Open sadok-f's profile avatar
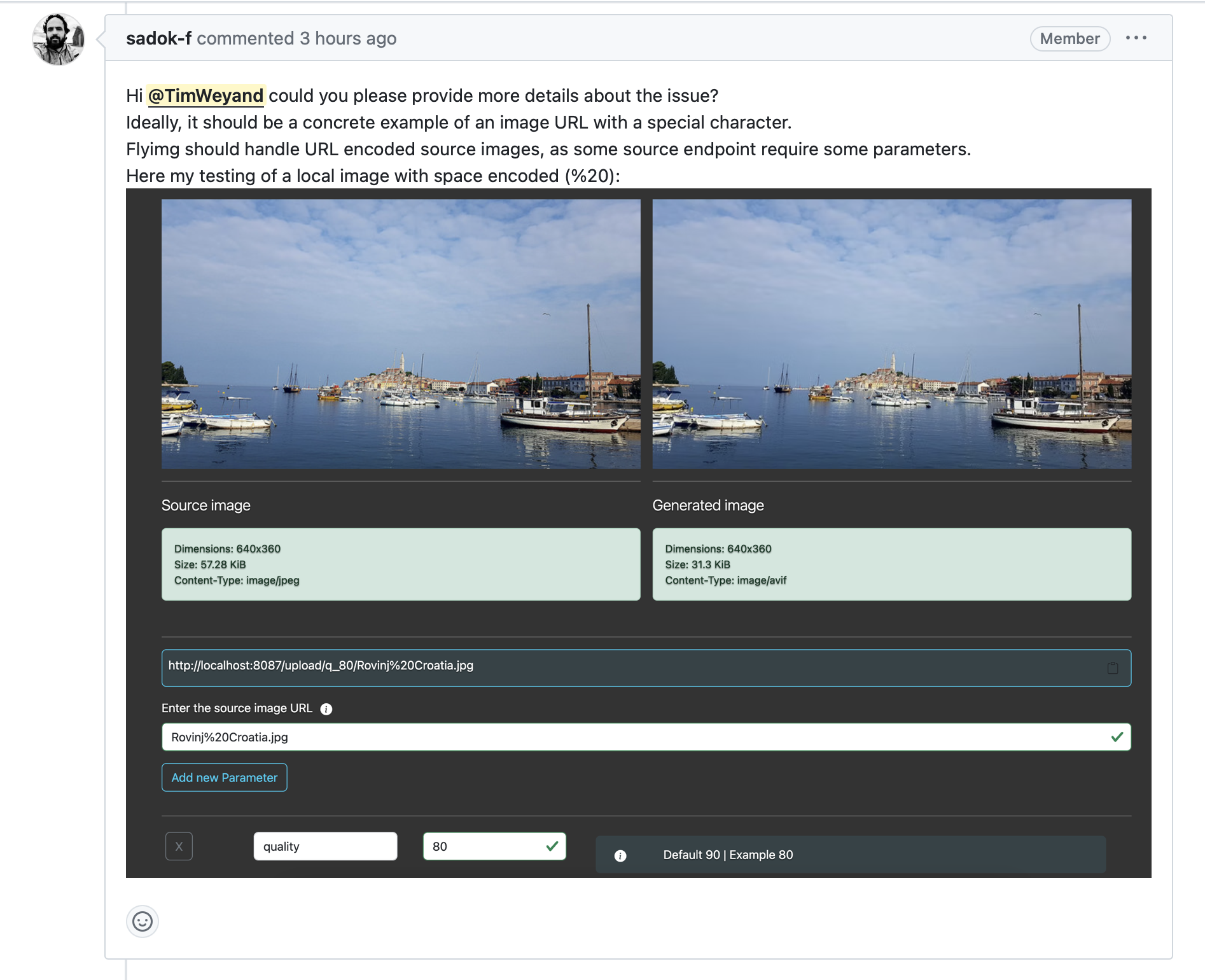 pos(58,39)
